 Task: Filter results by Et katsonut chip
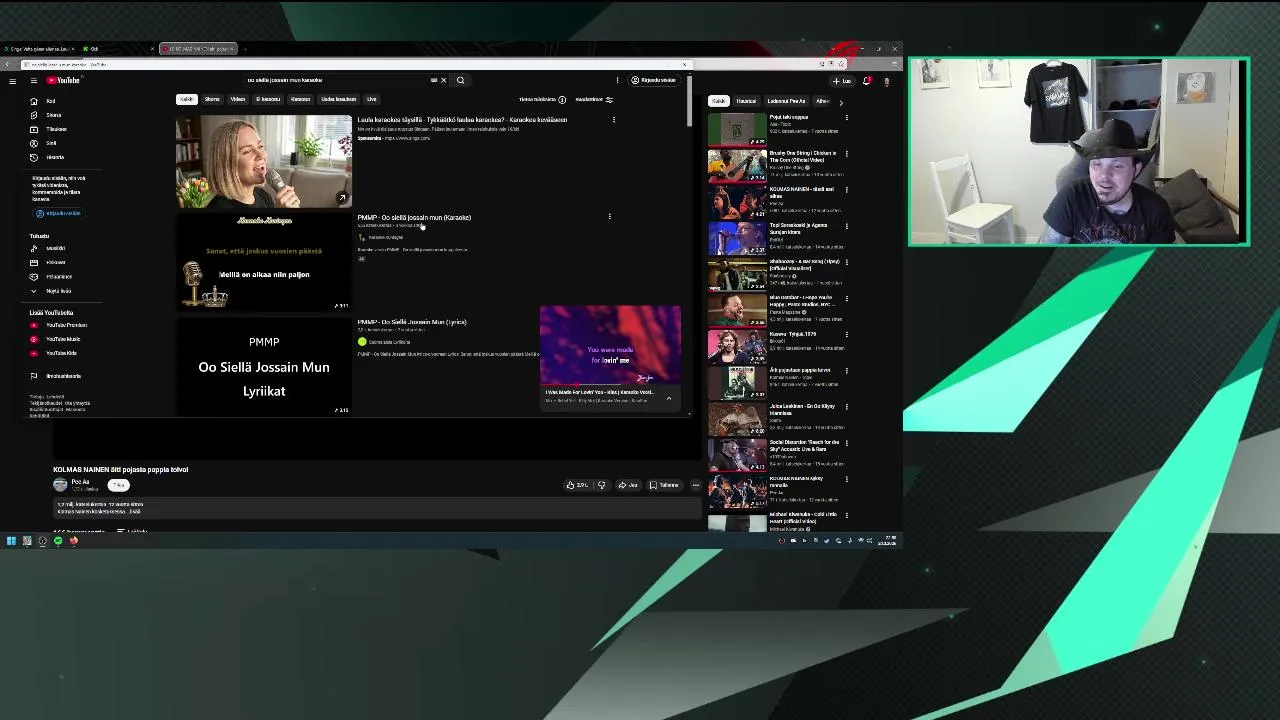tap(268, 99)
